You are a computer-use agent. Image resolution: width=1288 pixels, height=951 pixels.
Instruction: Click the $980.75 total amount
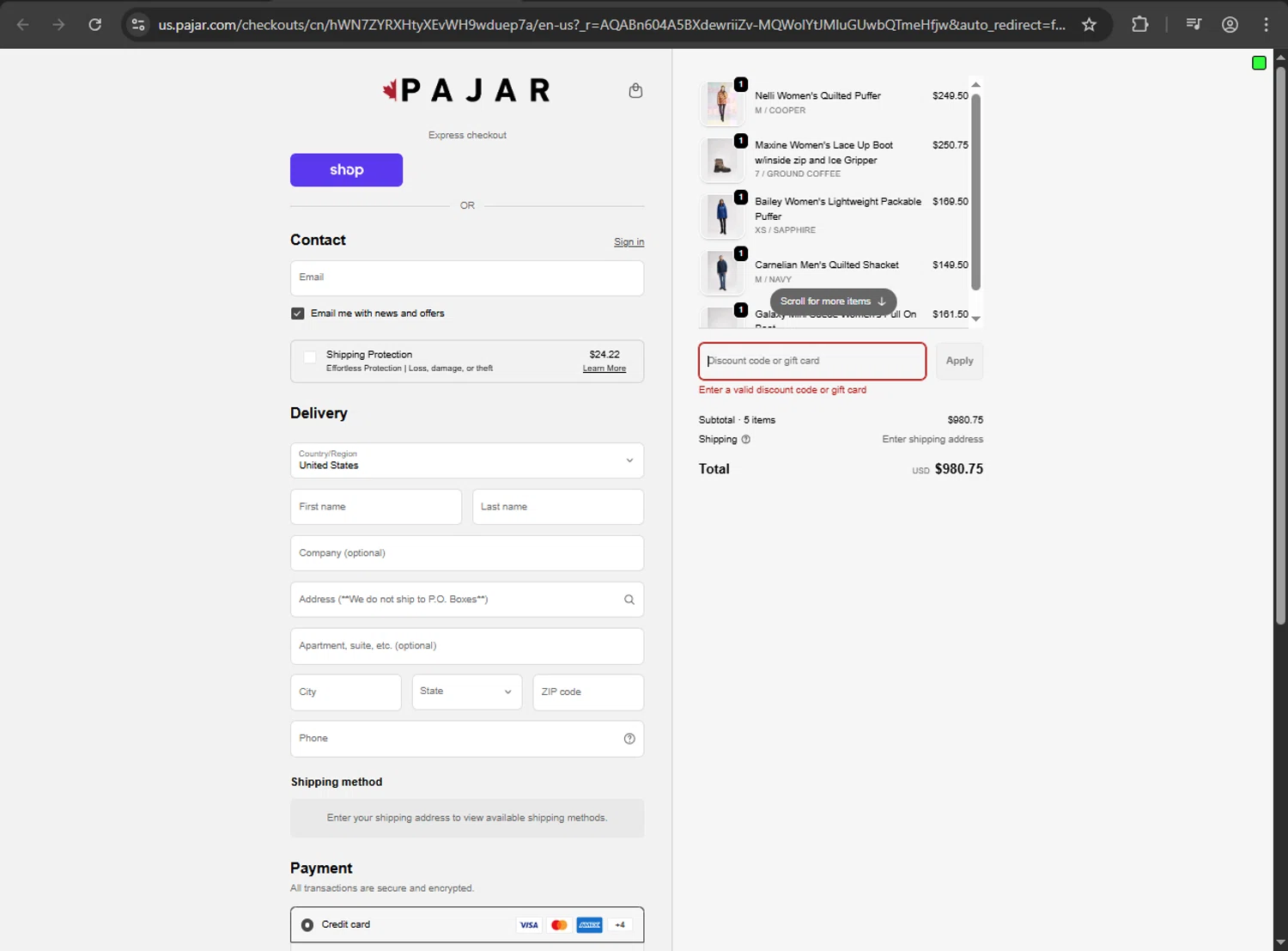(958, 469)
